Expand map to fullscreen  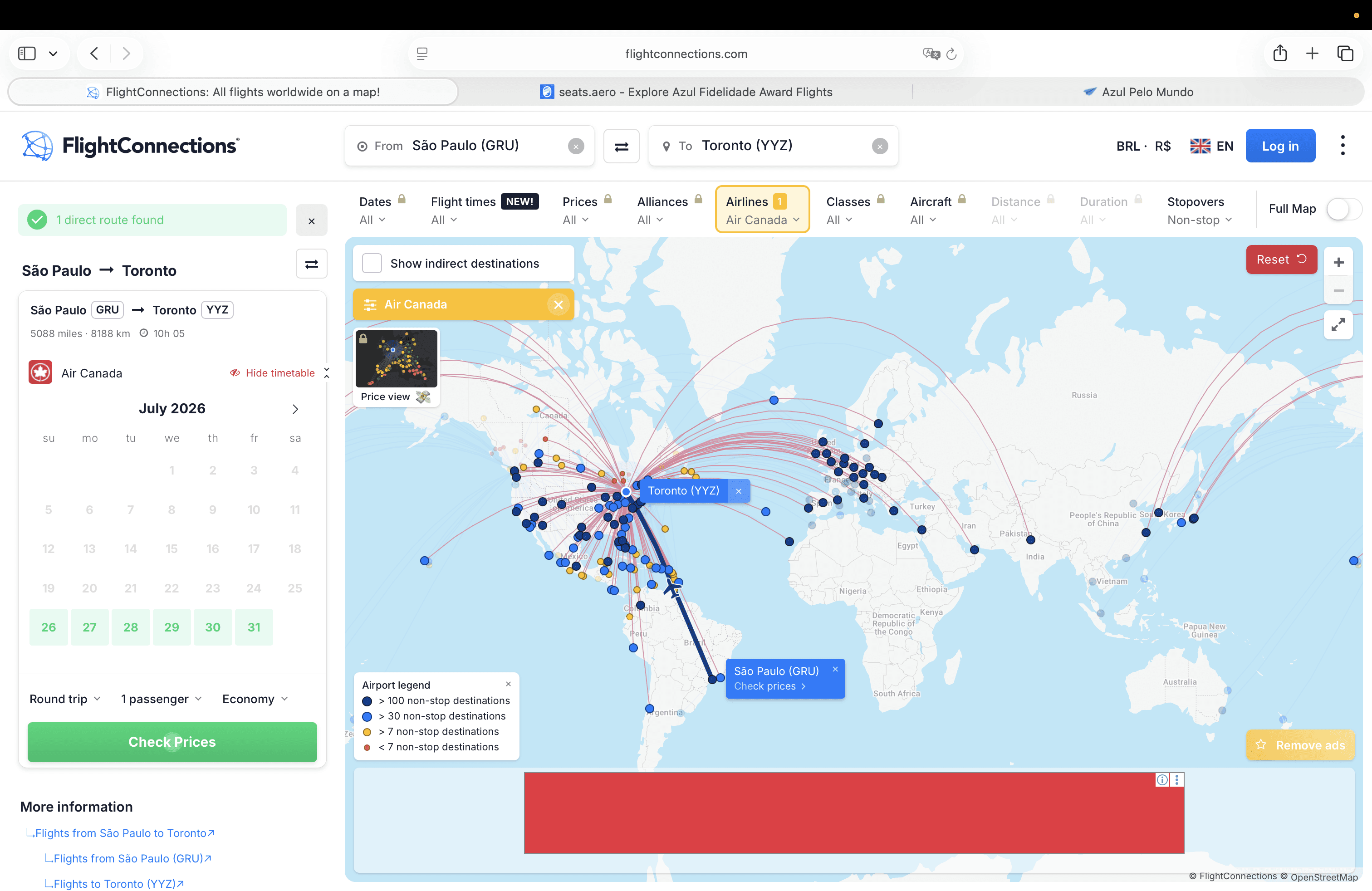click(1338, 325)
